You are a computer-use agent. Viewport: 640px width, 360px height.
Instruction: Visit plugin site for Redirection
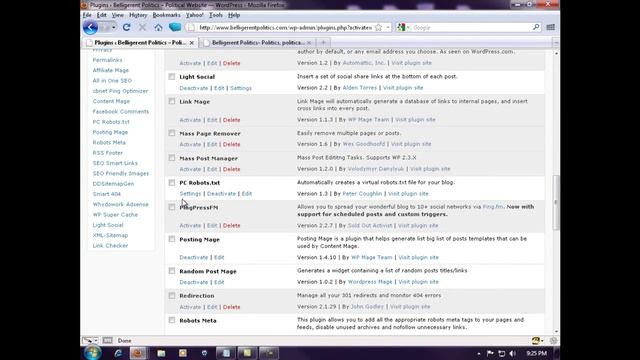click(410, 307)
